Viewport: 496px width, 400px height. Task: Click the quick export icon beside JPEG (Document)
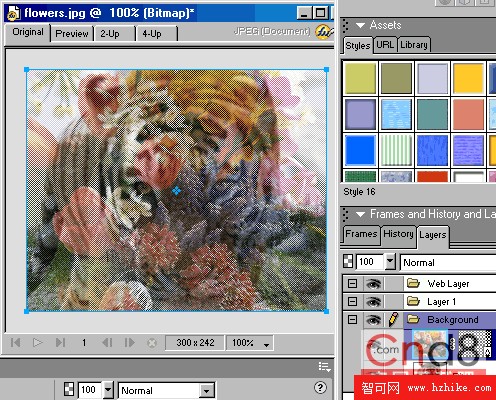coord(324,32)
